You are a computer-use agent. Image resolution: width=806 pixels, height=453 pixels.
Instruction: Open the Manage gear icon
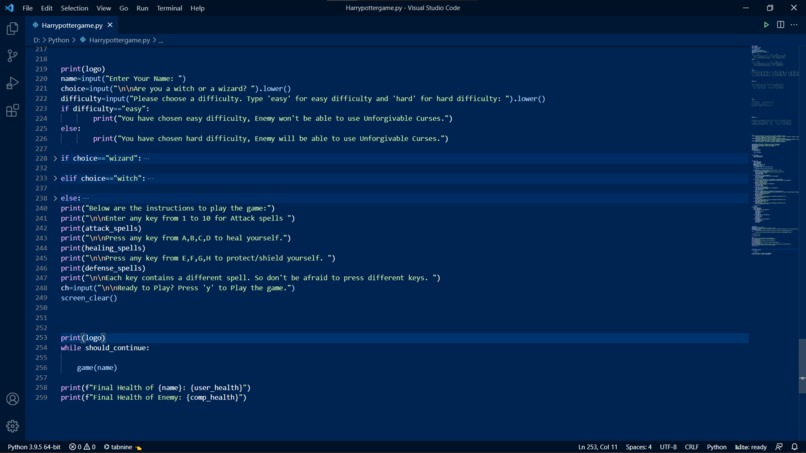tap(12, 426)
